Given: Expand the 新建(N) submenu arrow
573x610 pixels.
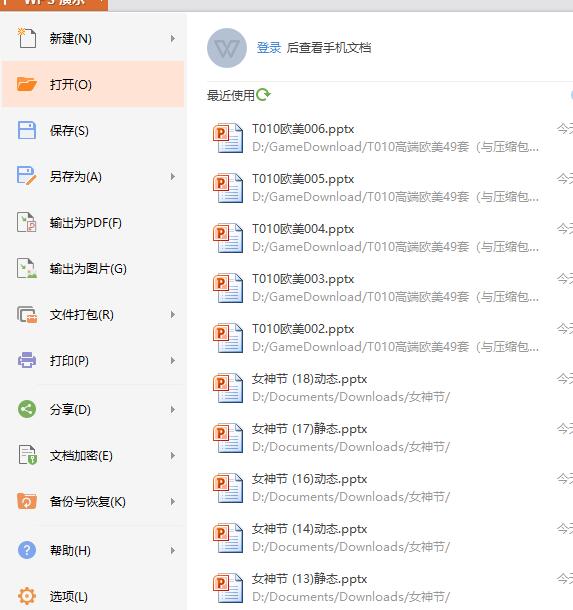Looking at the screenshot, I should click(173, 38).
